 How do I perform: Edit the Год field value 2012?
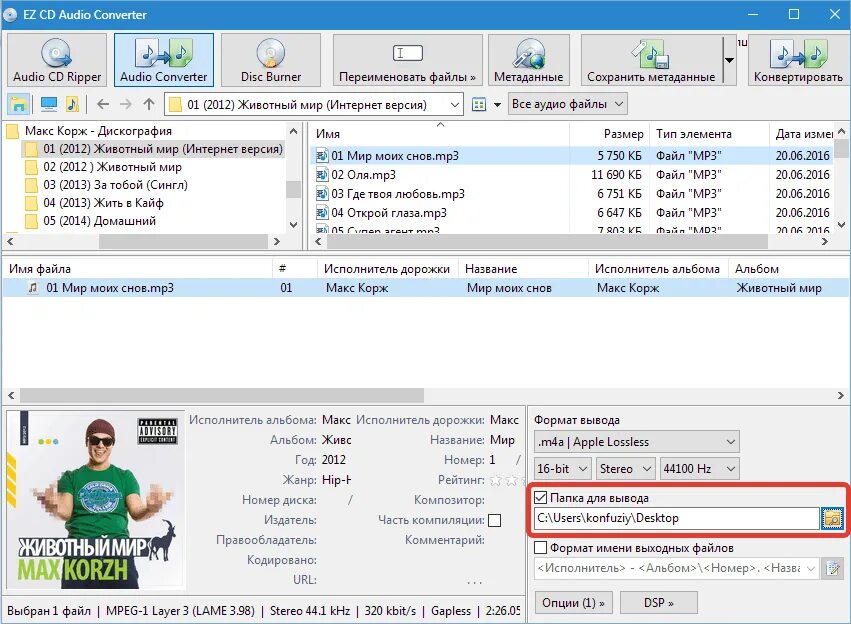334,460
